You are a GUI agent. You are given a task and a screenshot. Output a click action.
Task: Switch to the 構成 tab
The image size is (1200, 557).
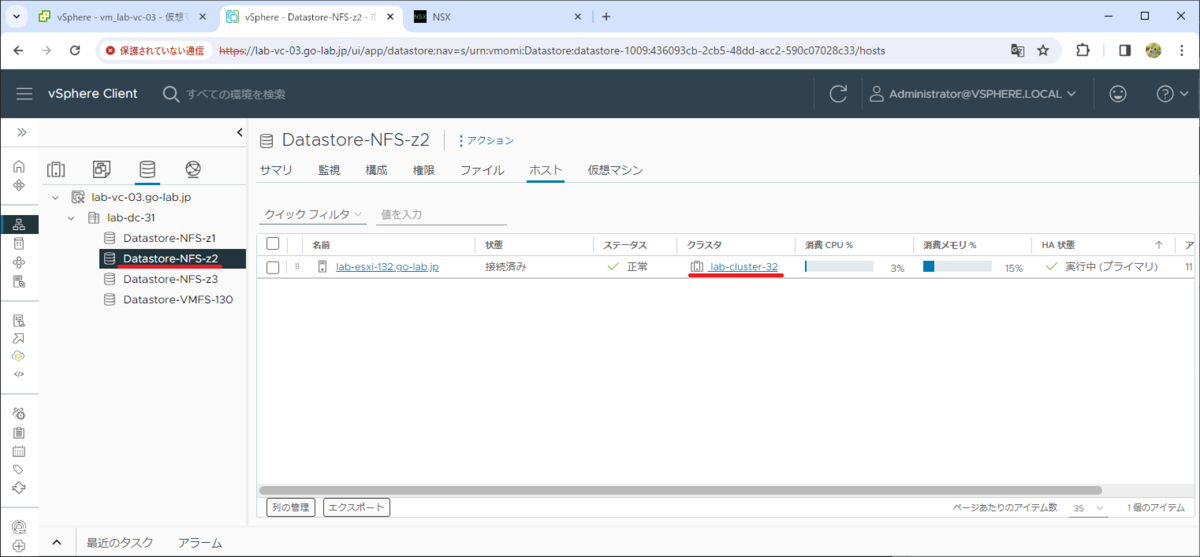[x=376, y=170]
